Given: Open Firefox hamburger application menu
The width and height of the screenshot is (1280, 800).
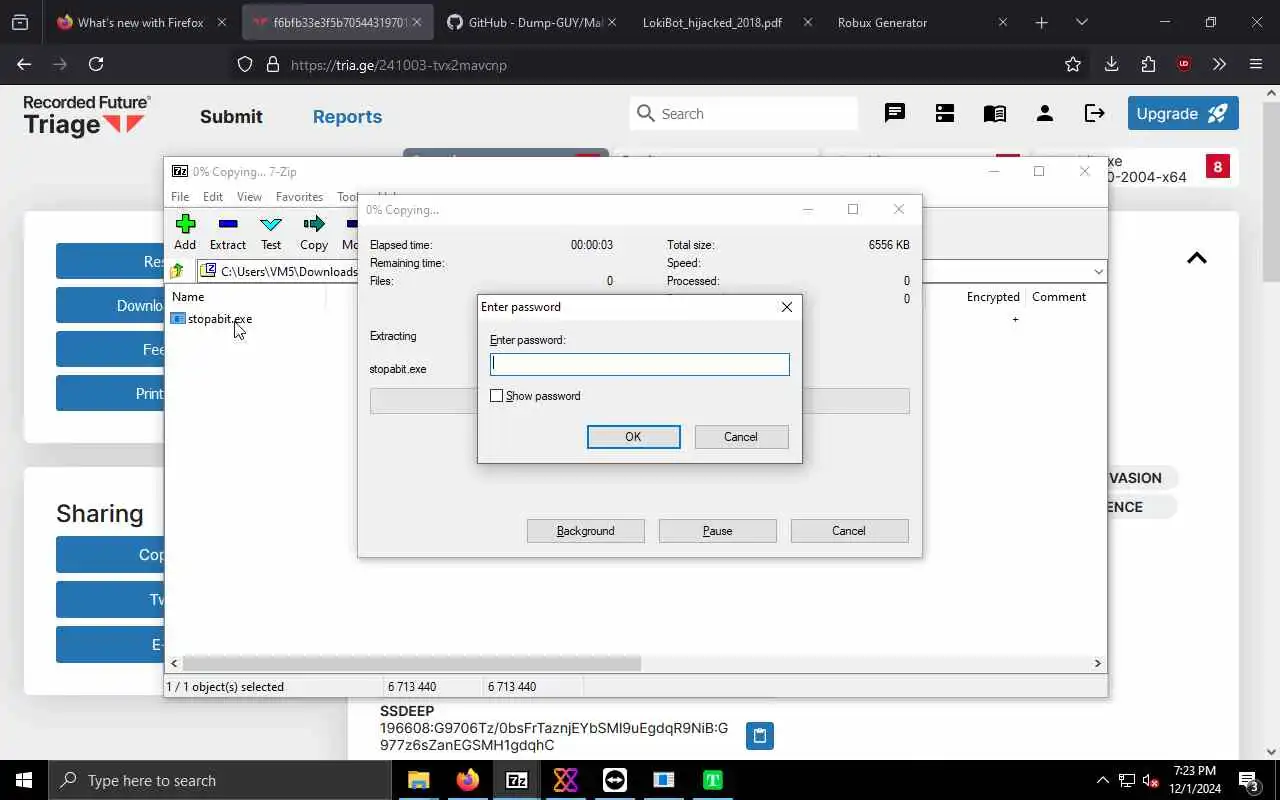Looking at the screenshot, I should pyautogui.click(x=1256, y=64).
